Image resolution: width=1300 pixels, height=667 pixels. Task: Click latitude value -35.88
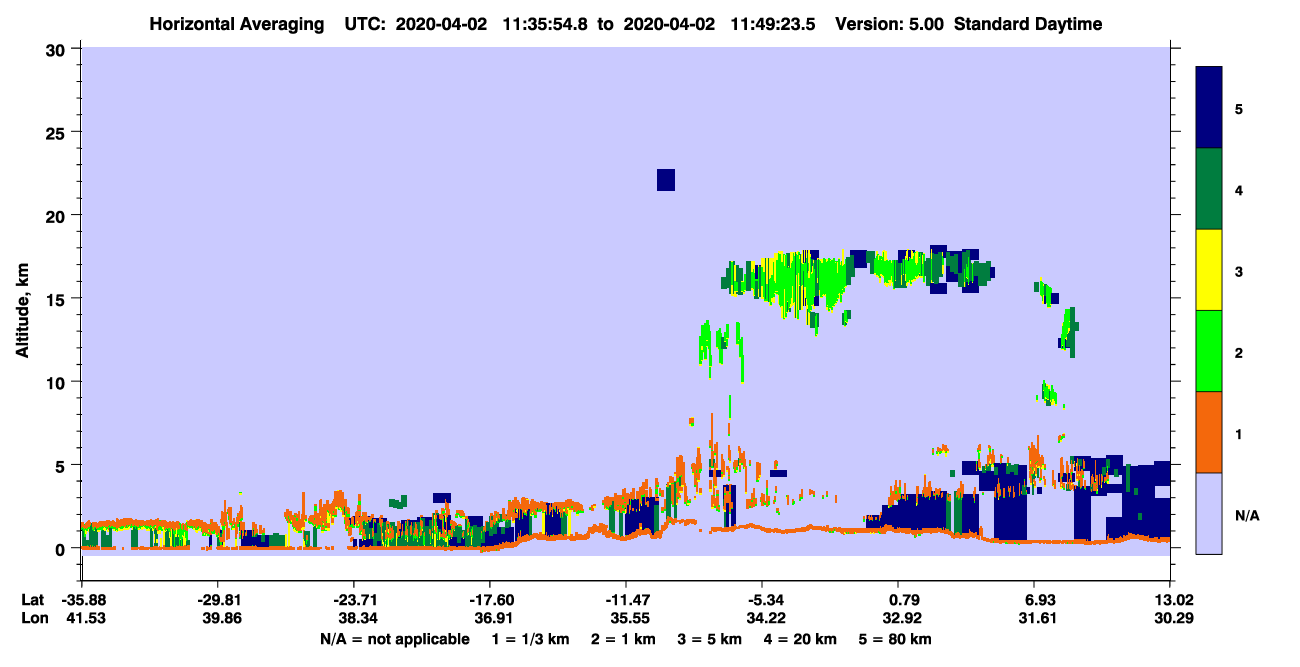(82, 600)
